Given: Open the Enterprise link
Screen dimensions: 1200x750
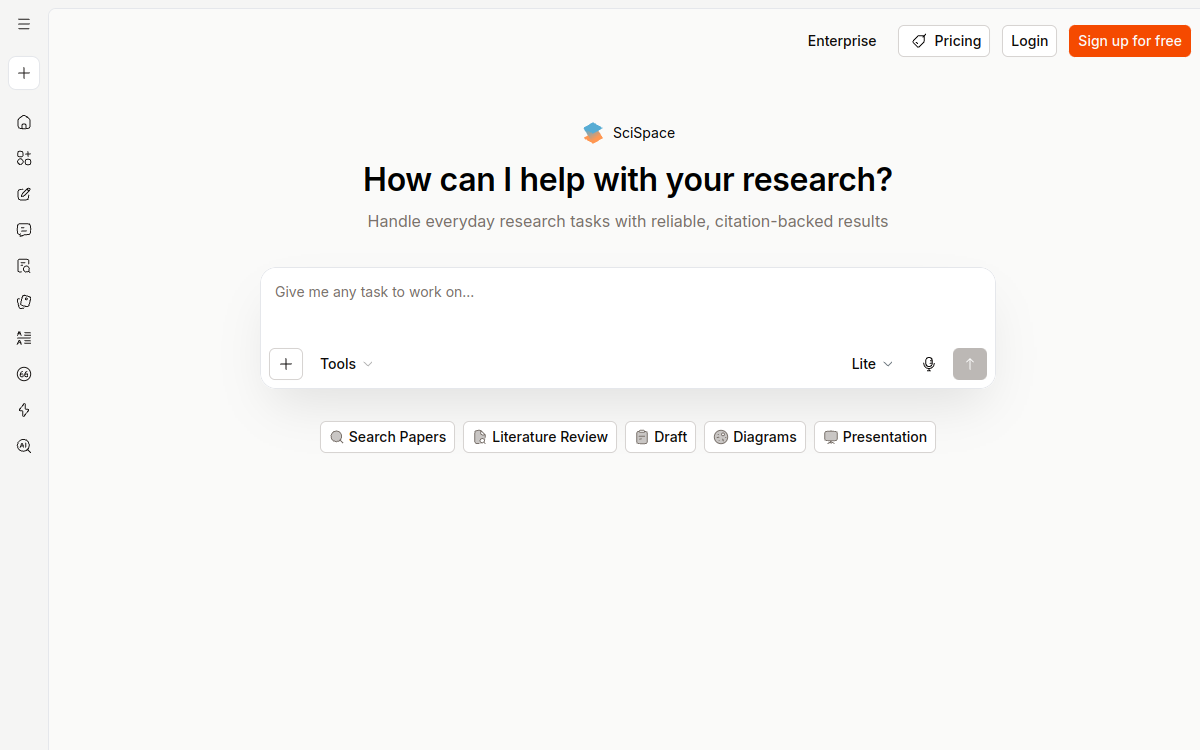Looking at the screenshot, I should click(842, 41).
